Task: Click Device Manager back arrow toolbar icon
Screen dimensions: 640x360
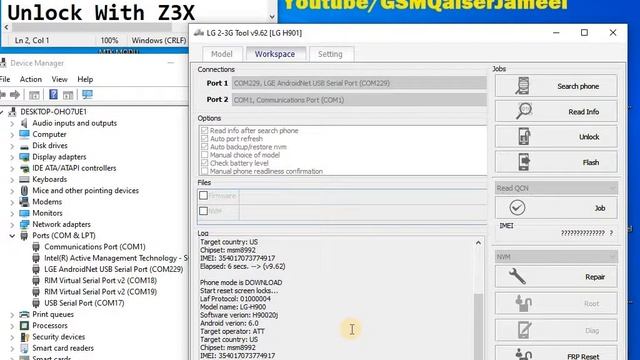Action: coord(3,95)
